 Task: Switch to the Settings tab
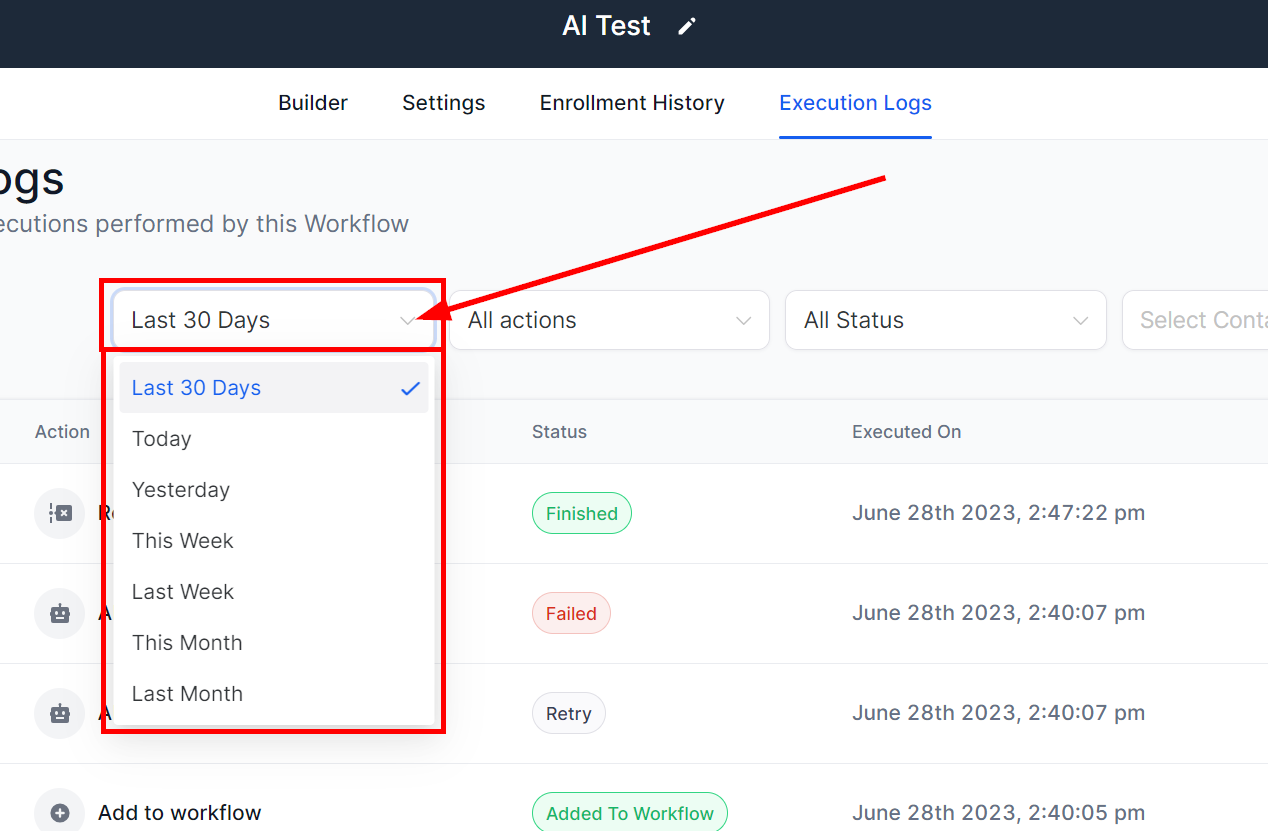443,103
